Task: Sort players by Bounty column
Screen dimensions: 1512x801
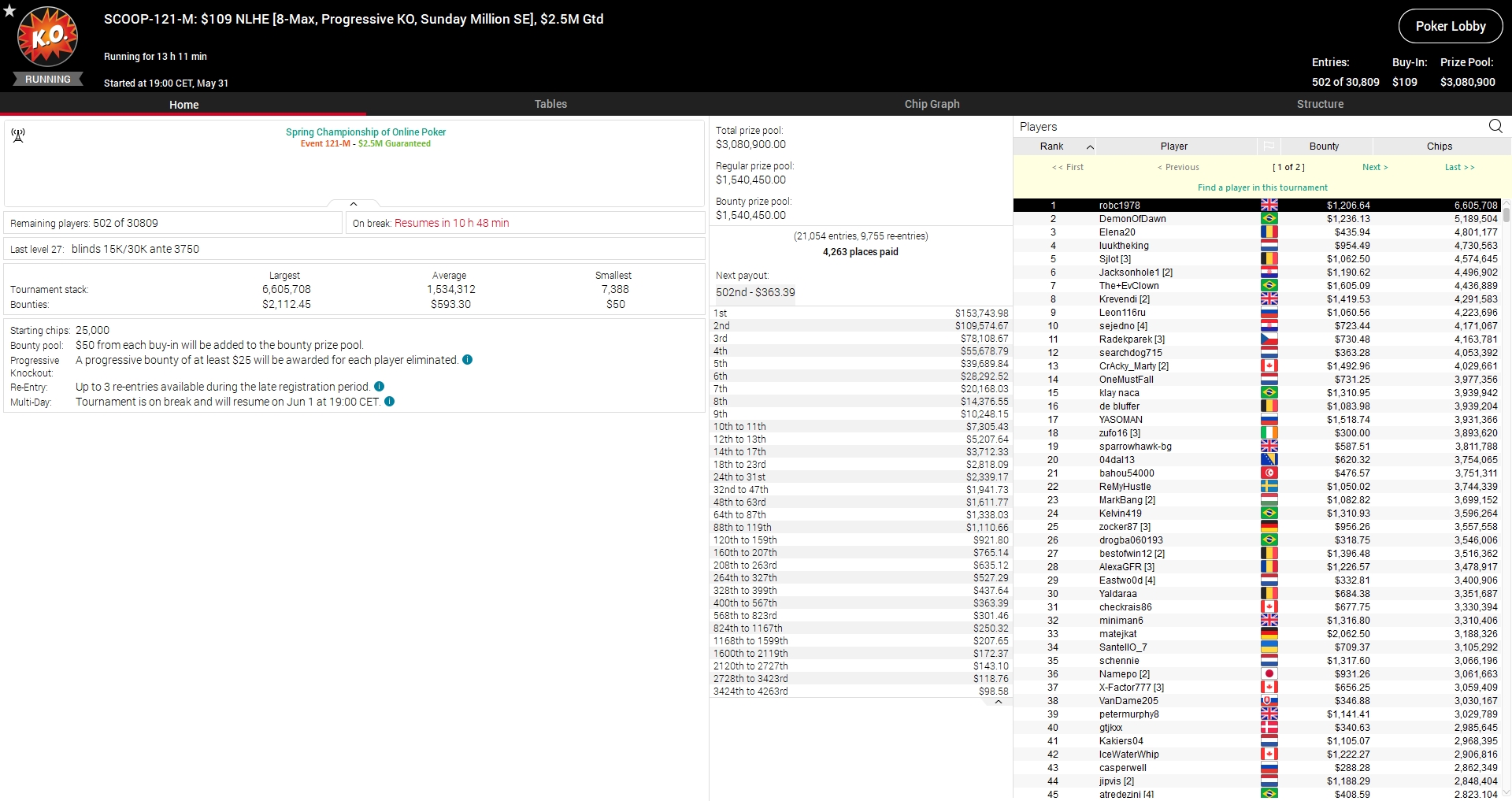Action: pyautogui.click(x=1325, y=146)
